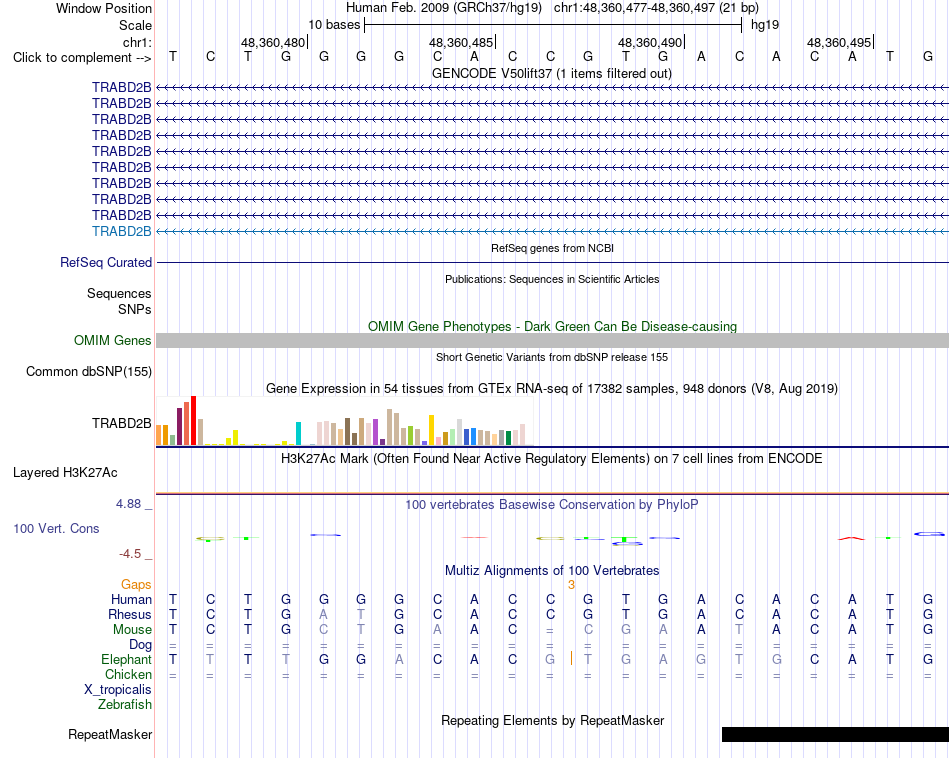Click the -4.5 PhyloP lower scale value
Image resolution: width=950 pixels, height=758 pixels.
[130, 554]
